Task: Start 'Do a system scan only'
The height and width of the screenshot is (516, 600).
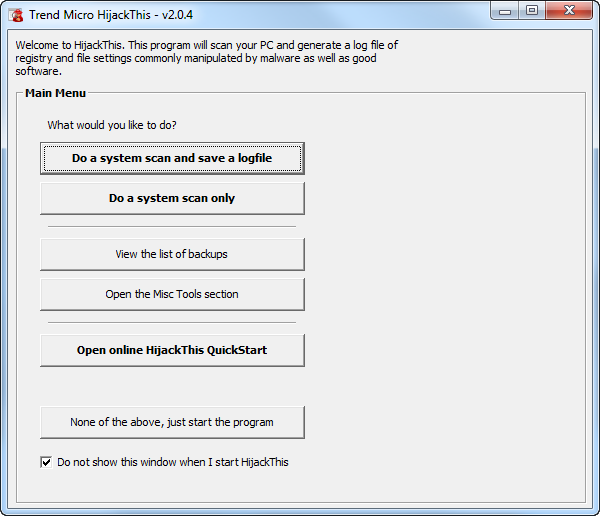Action: coord(172,198)
